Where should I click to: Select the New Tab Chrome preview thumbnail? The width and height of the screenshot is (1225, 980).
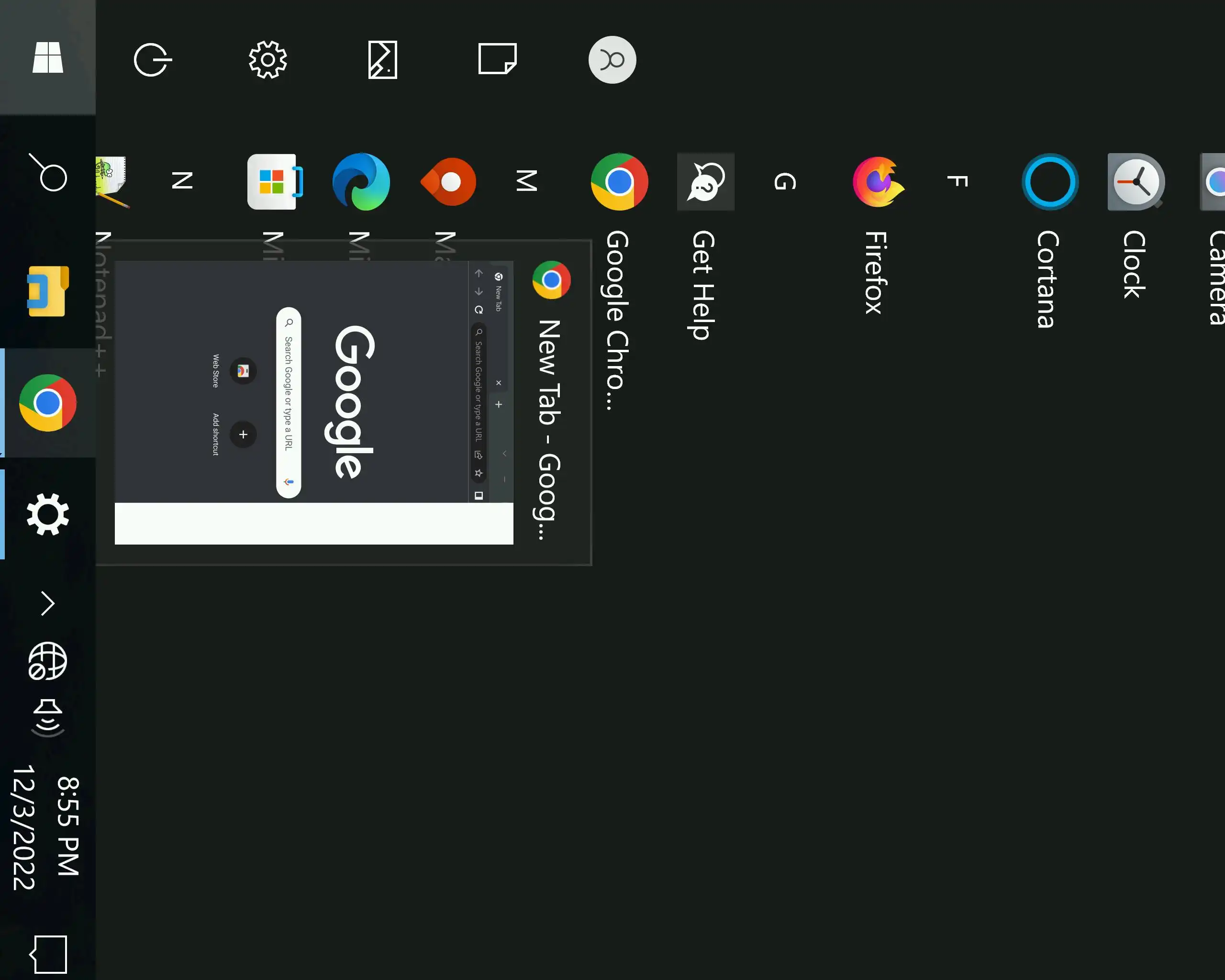[313, 402]
